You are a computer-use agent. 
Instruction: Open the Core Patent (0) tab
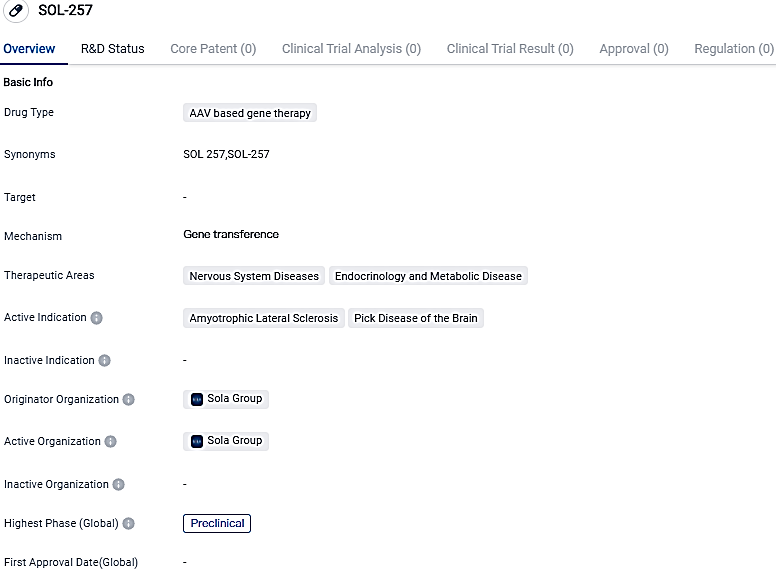[213, 48]
